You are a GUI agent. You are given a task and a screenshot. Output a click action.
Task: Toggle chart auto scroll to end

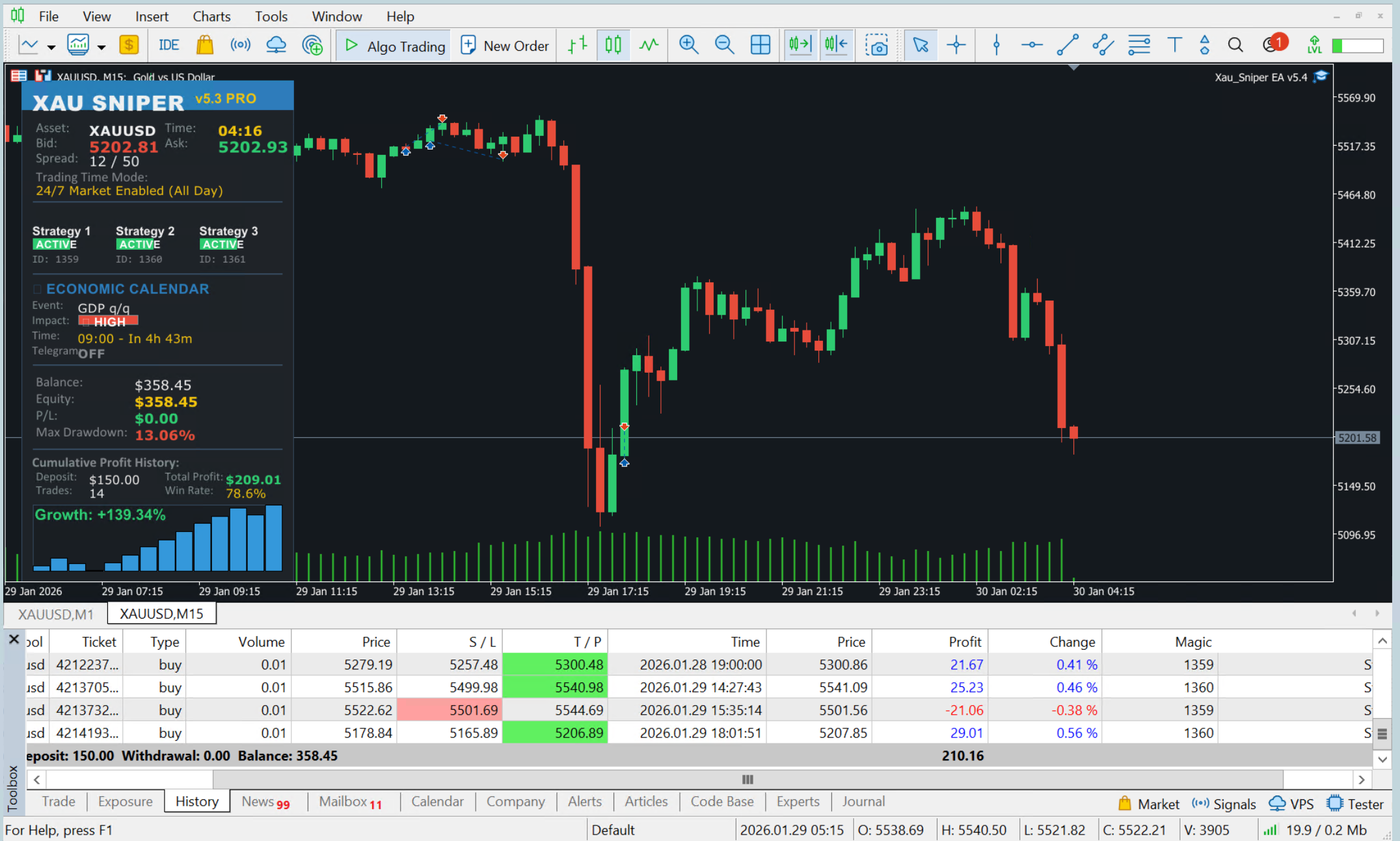(x=800, y=45)
